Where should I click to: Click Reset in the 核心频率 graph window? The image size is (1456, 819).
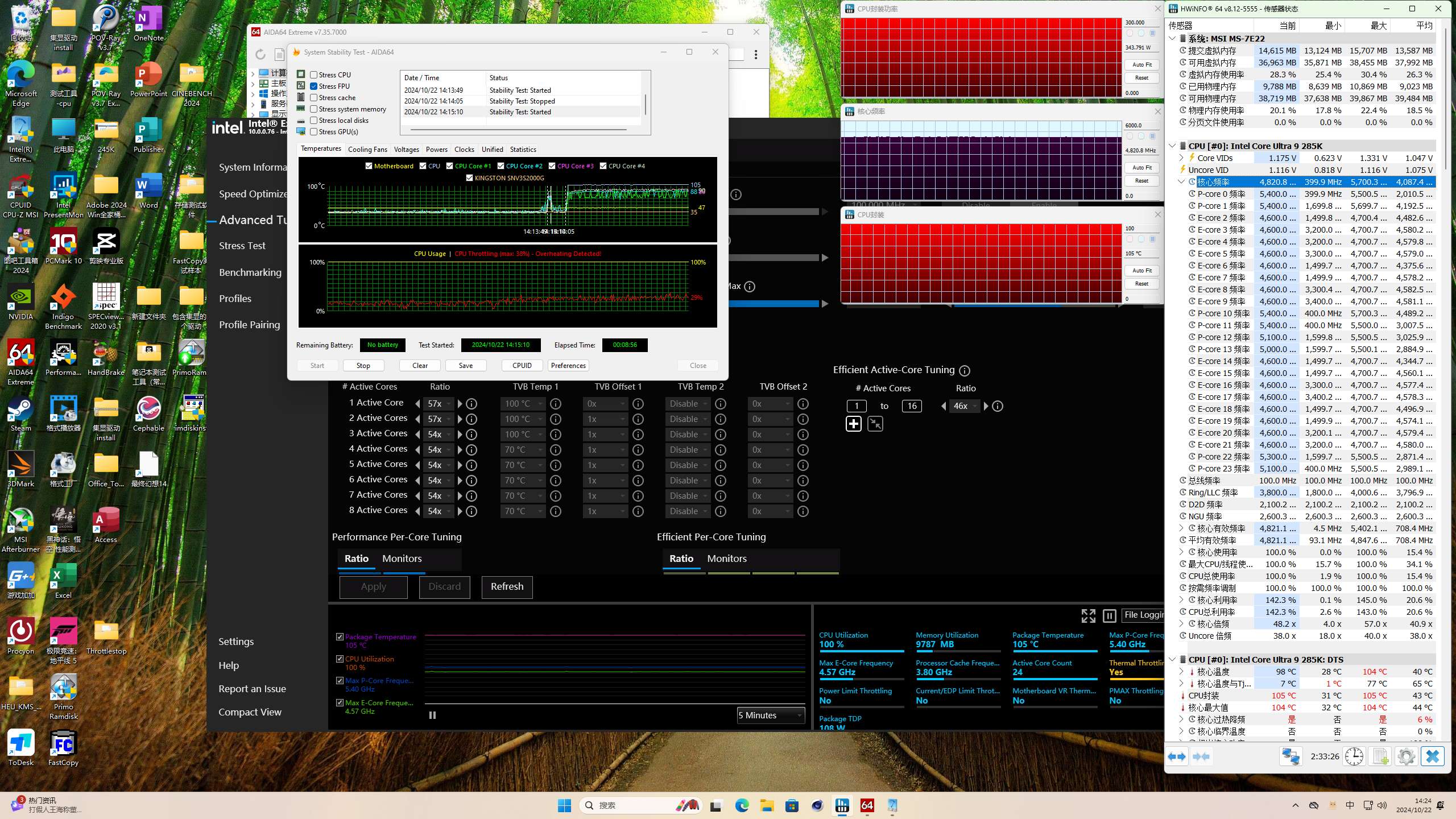coord(1141,181)
